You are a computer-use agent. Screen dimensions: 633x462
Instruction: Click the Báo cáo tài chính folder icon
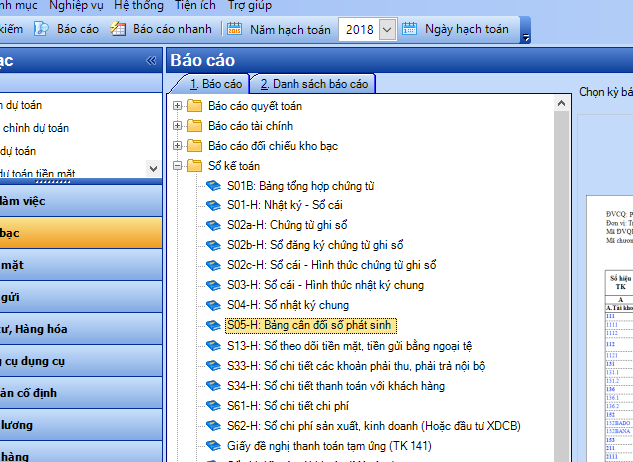[x=195, y=126]
